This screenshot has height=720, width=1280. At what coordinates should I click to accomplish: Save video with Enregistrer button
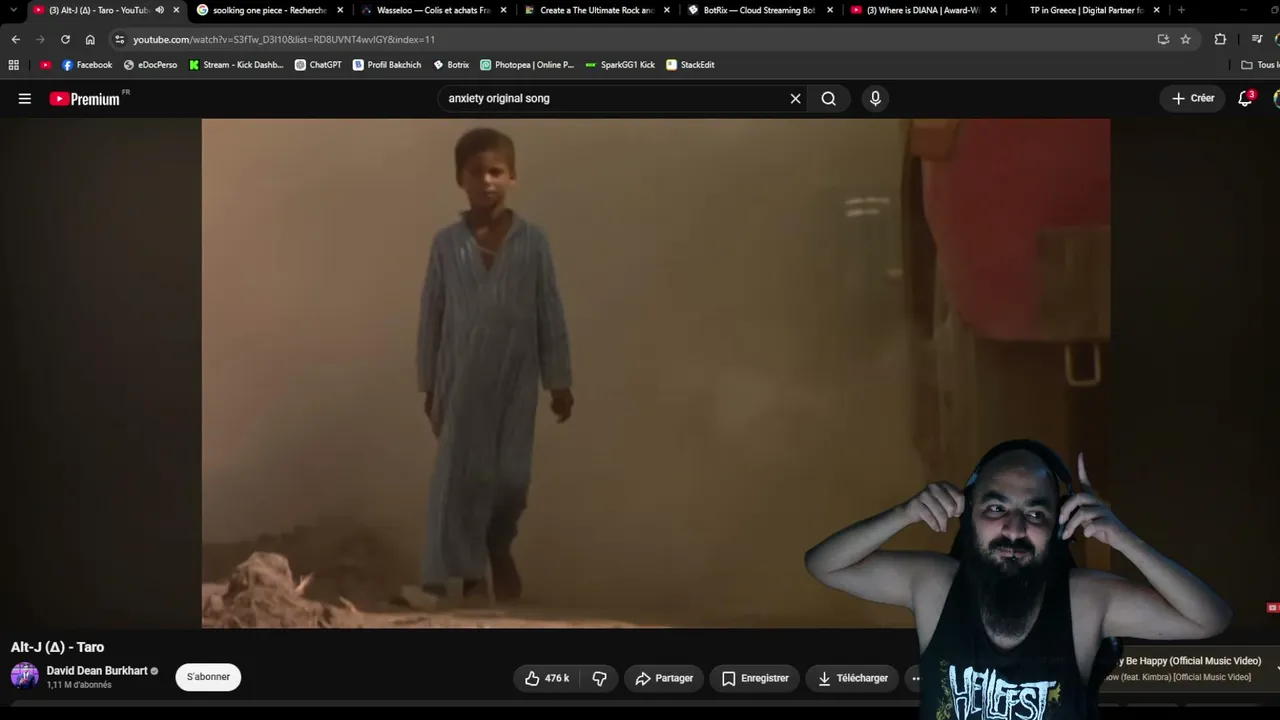[x=755, y=678]
